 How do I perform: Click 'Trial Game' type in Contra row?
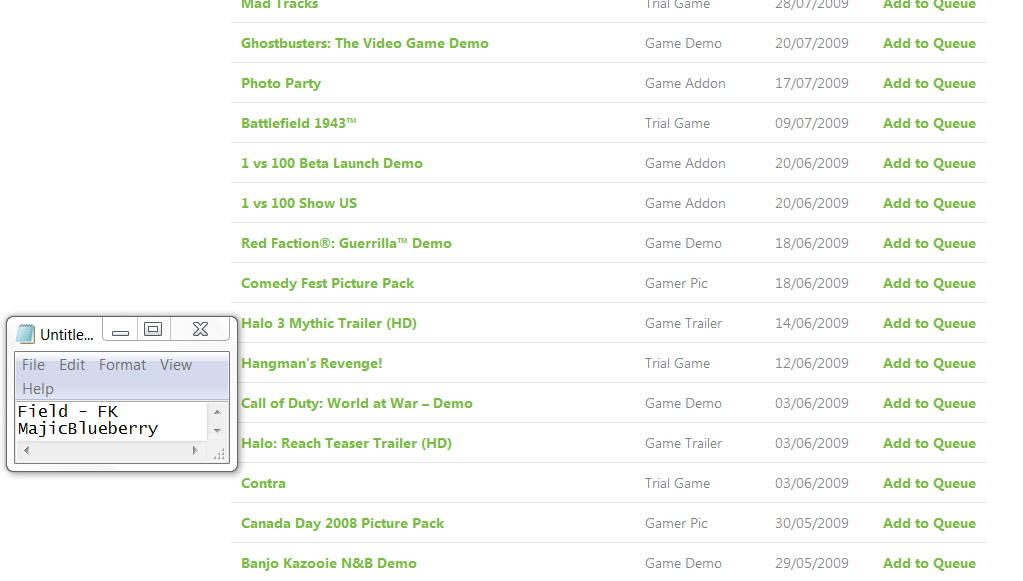(x=677, y=484)
